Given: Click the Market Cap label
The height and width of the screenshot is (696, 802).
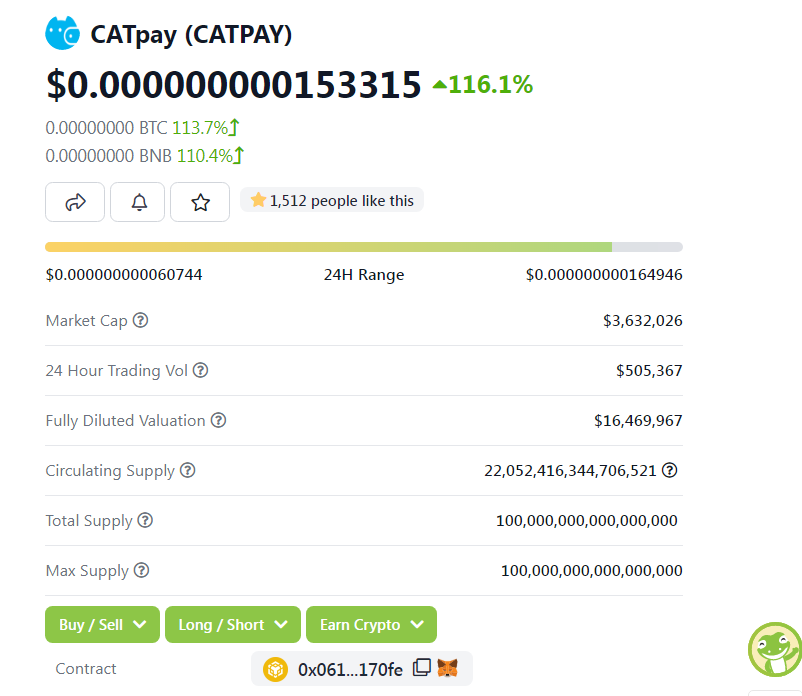Looking at the screenshot, I should pos(86,321).
